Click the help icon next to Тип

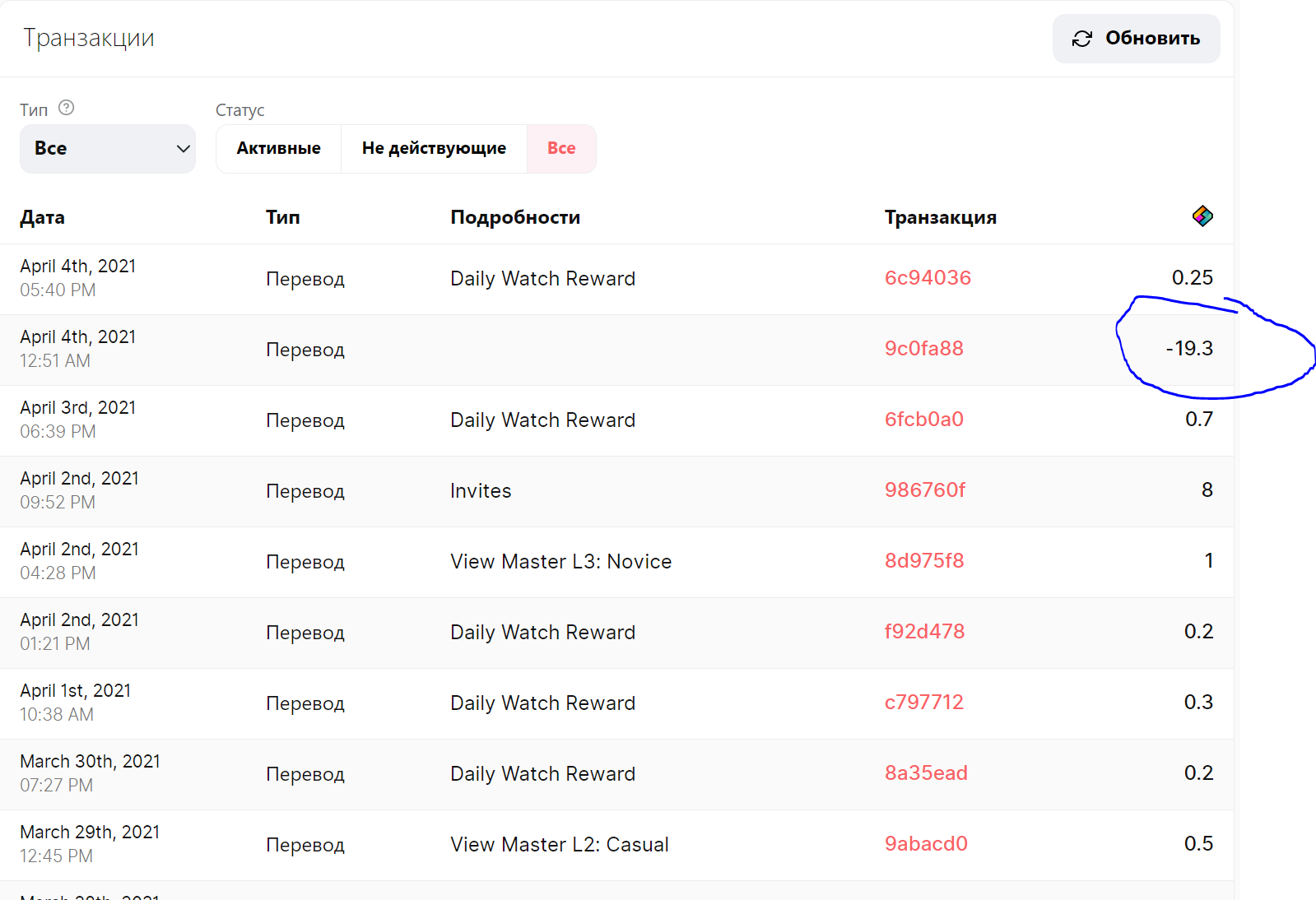click(x=67, y=108)
